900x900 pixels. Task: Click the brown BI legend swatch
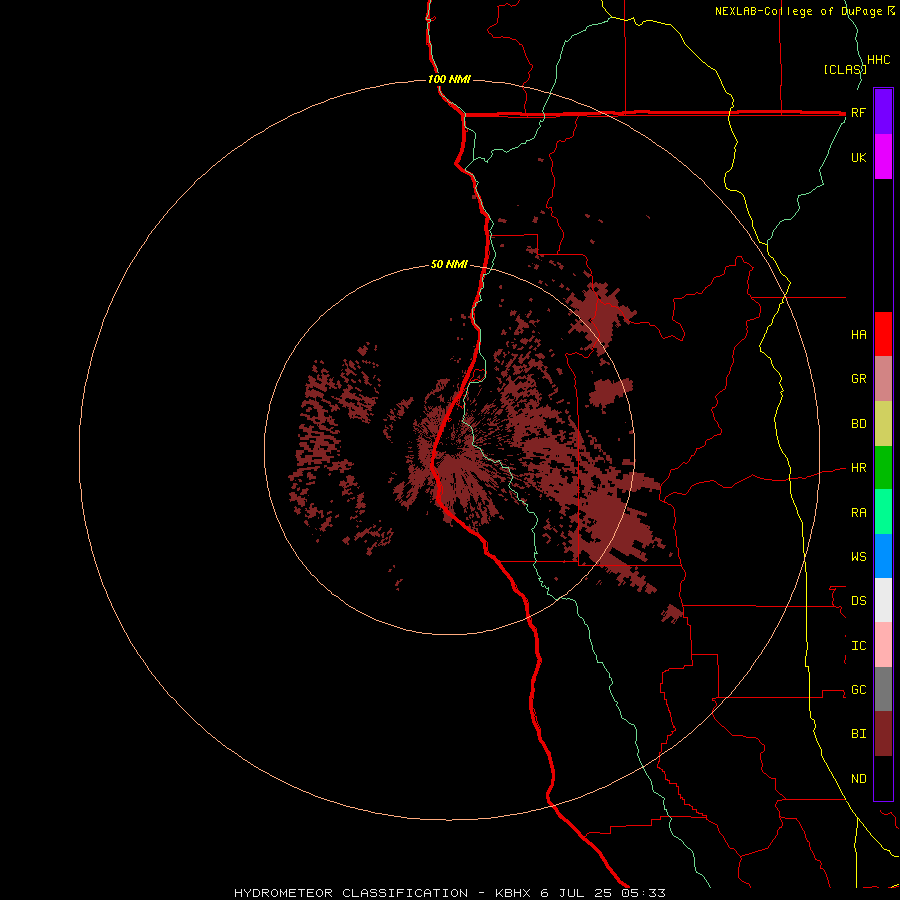coord(883,734)
